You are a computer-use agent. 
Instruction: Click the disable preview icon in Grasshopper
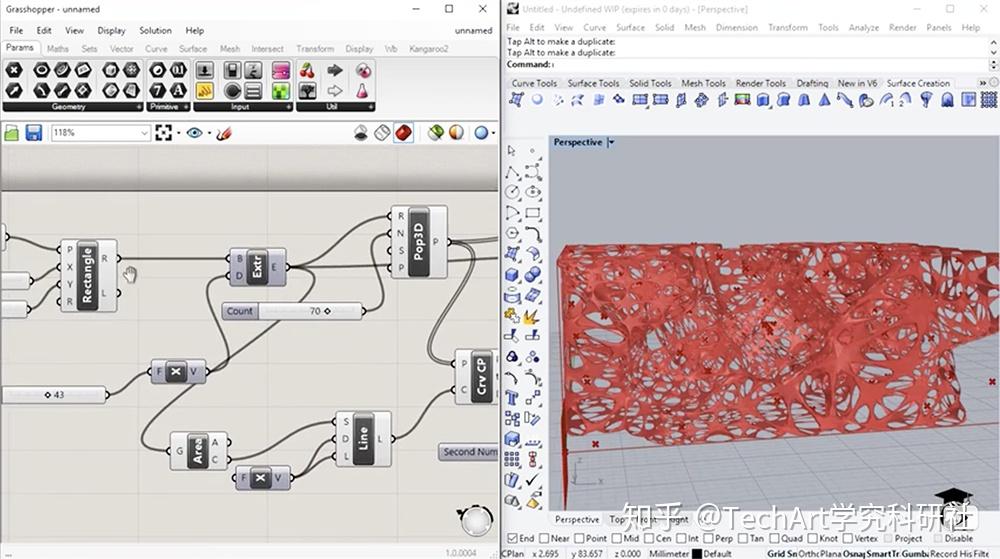click(x=360, y=133)
